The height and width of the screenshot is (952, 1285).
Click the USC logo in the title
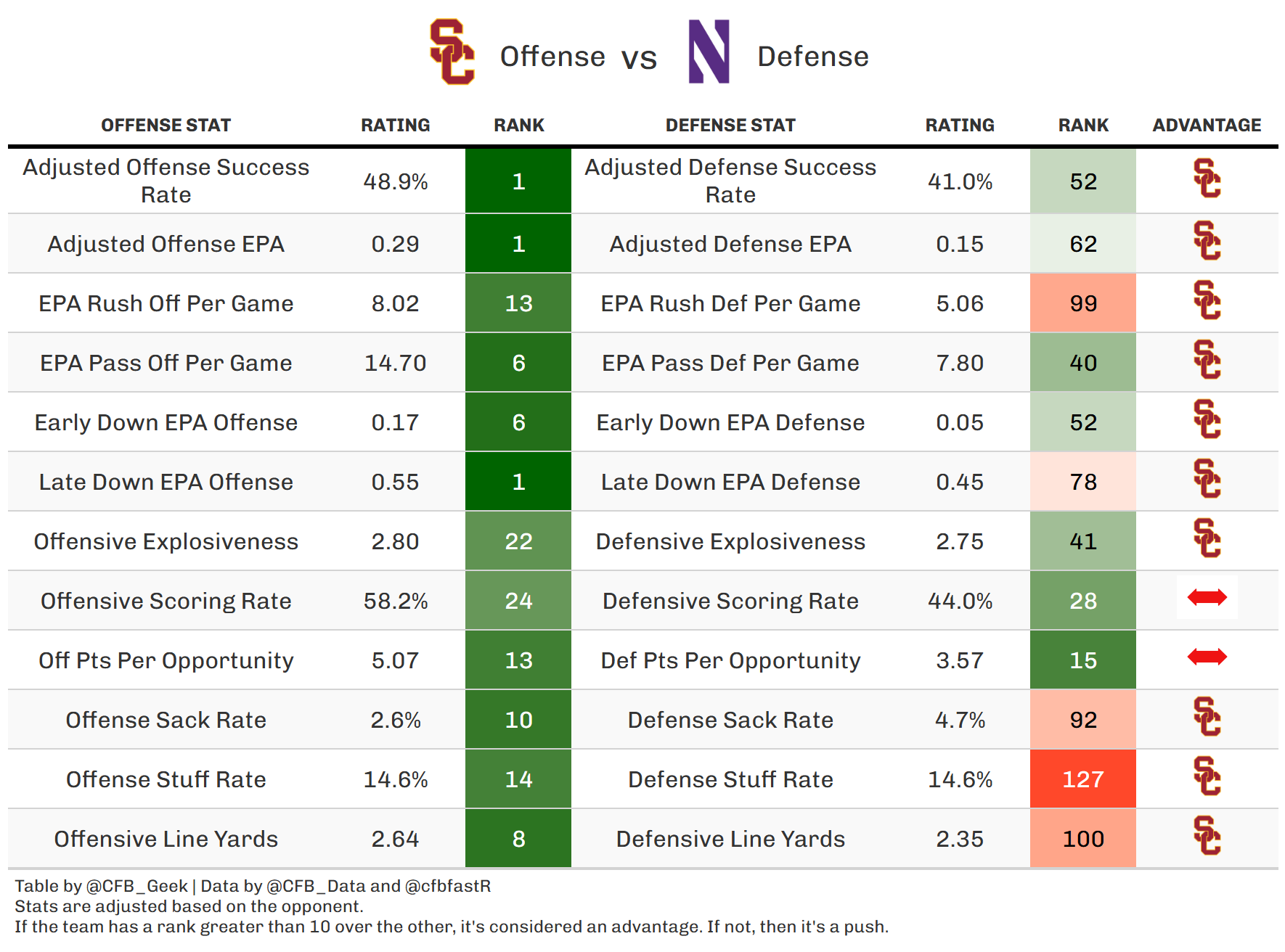[x=452, y=52]
